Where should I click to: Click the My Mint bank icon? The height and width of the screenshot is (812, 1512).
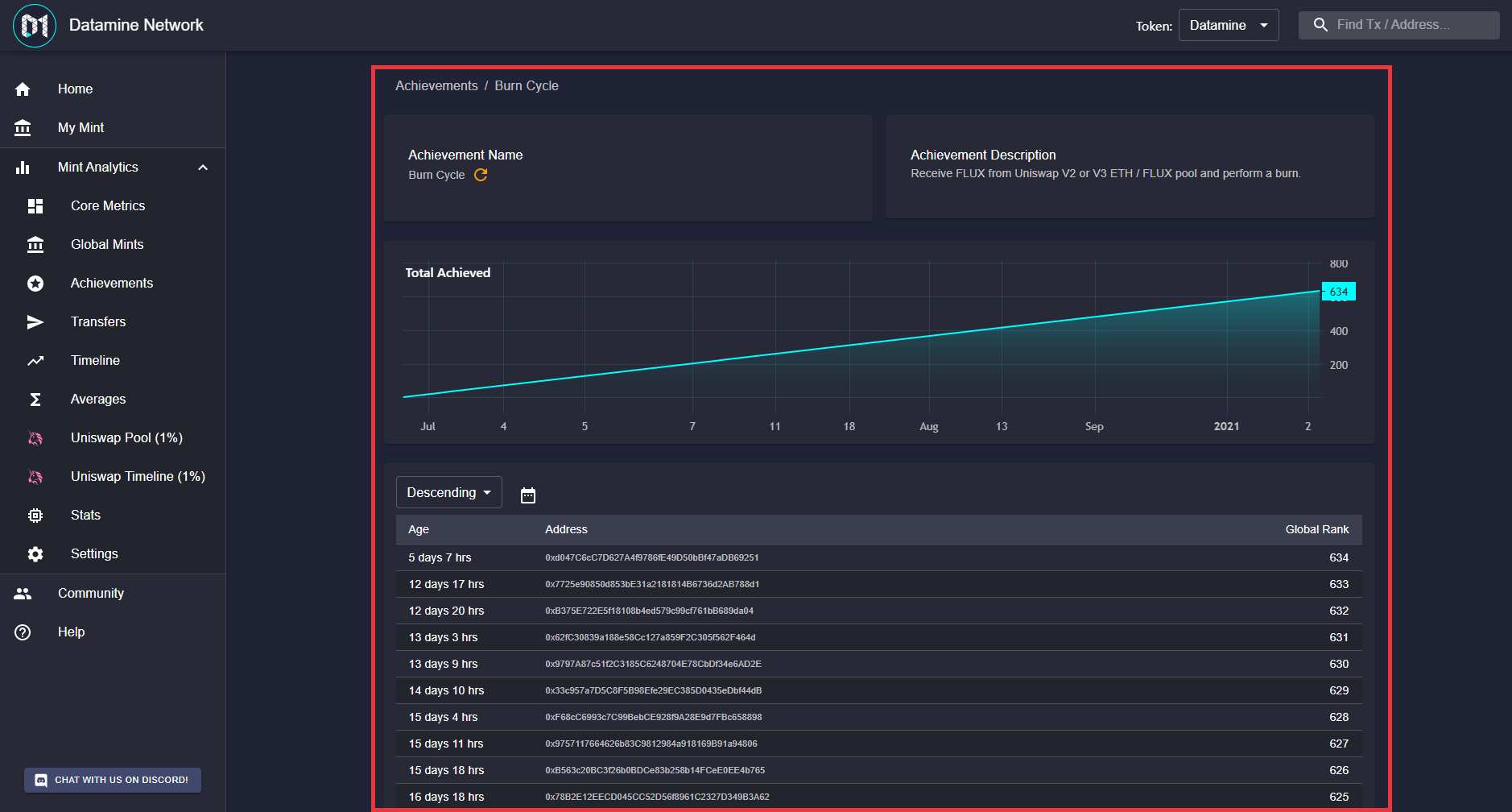[x=23, y=128]
